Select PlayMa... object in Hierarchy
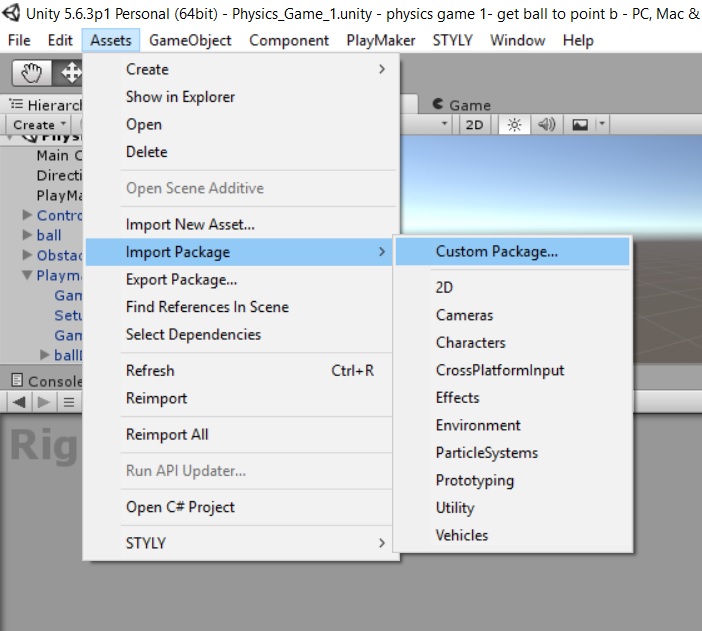 (x=59, y=195)
